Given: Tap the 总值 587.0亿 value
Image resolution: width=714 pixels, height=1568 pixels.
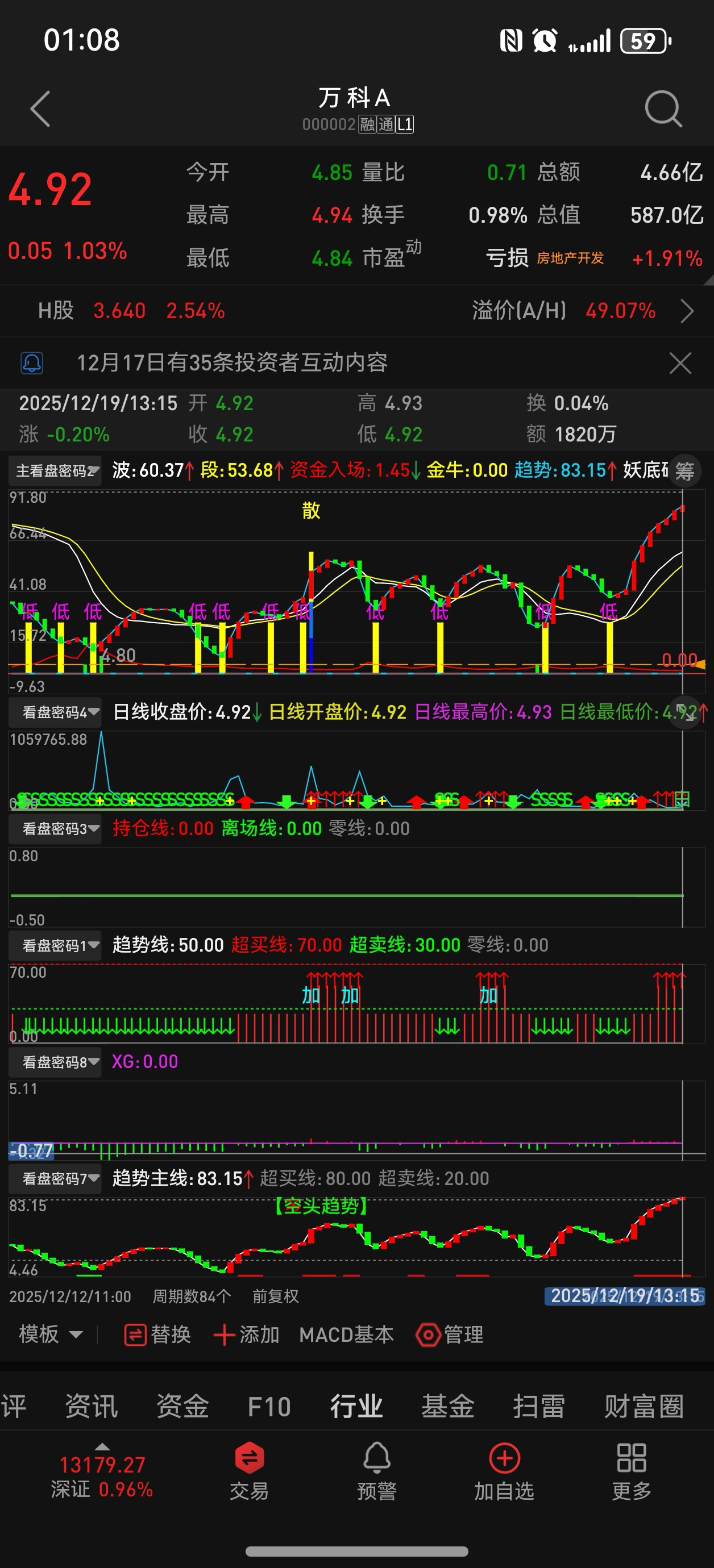Looking at the screenshot, I should click(x=666, y=215).
